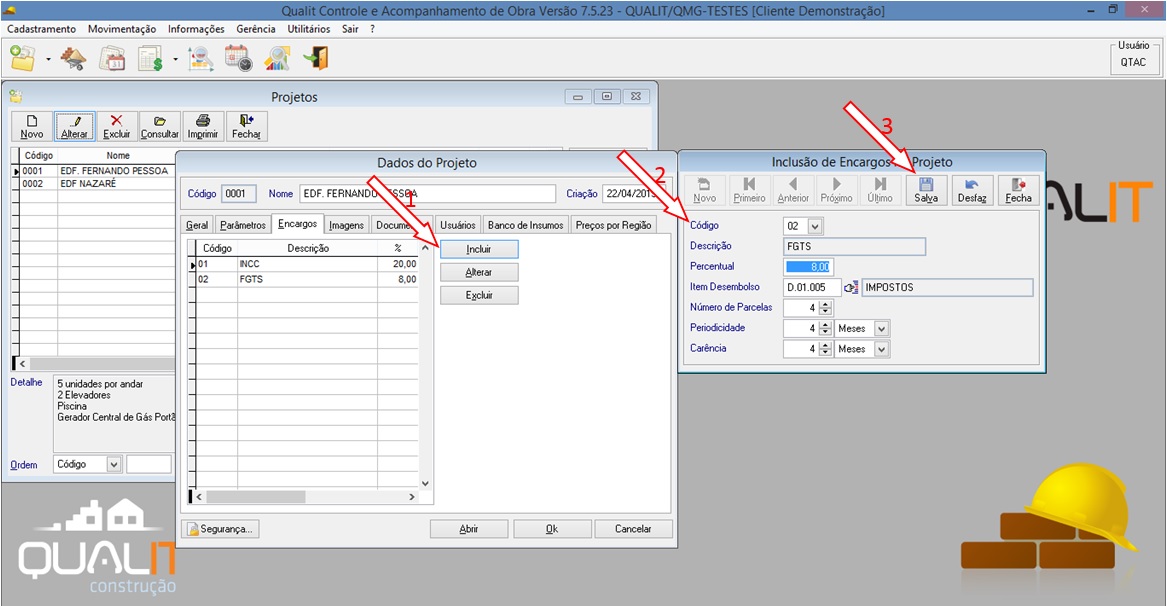Click the Percentual field showing 8,00
1167x606 pixels.
coord(808,267)
